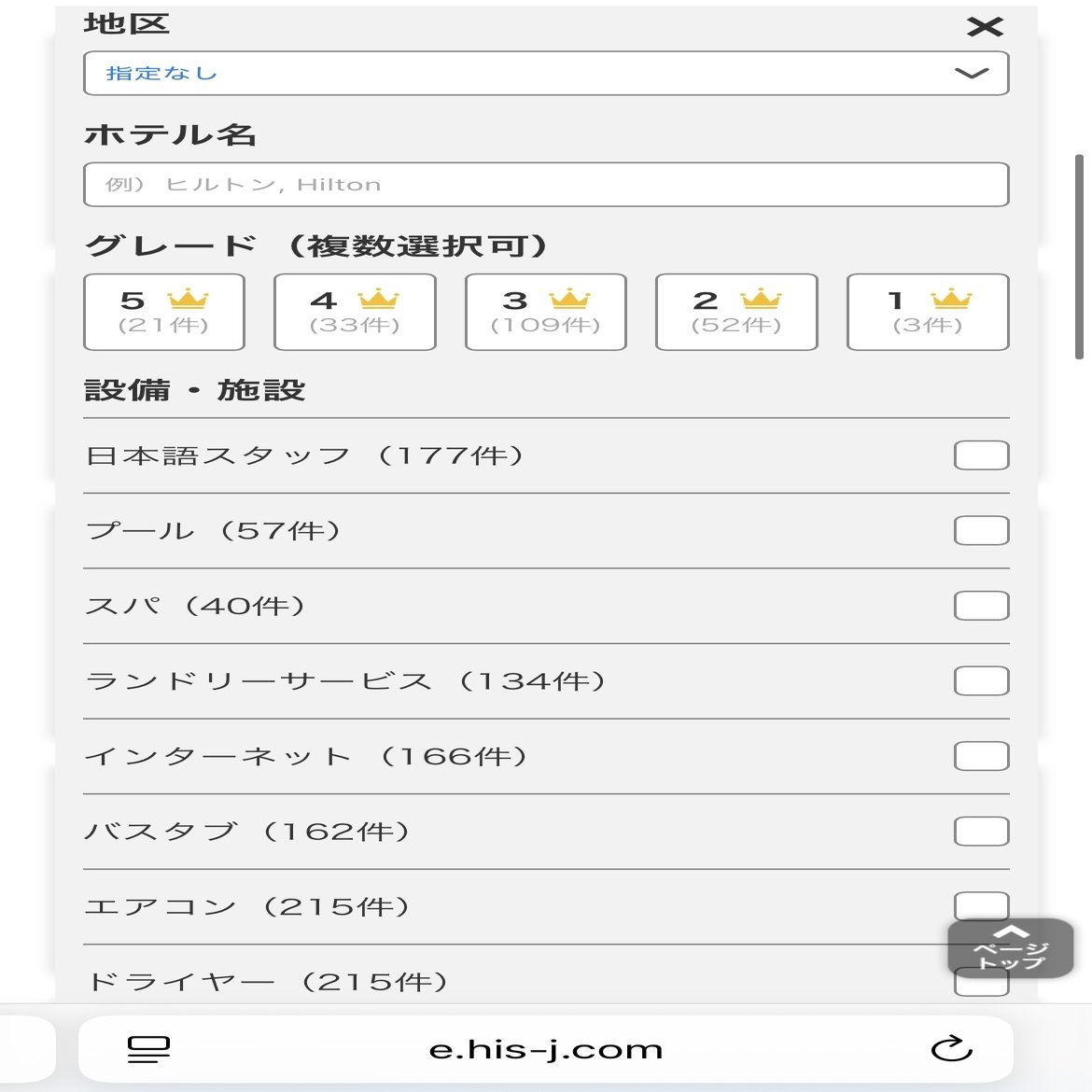Toggle the ランドリーサービス checkbox
Viewport: 1092px width, 1092px height.
(x=981, y=681)
